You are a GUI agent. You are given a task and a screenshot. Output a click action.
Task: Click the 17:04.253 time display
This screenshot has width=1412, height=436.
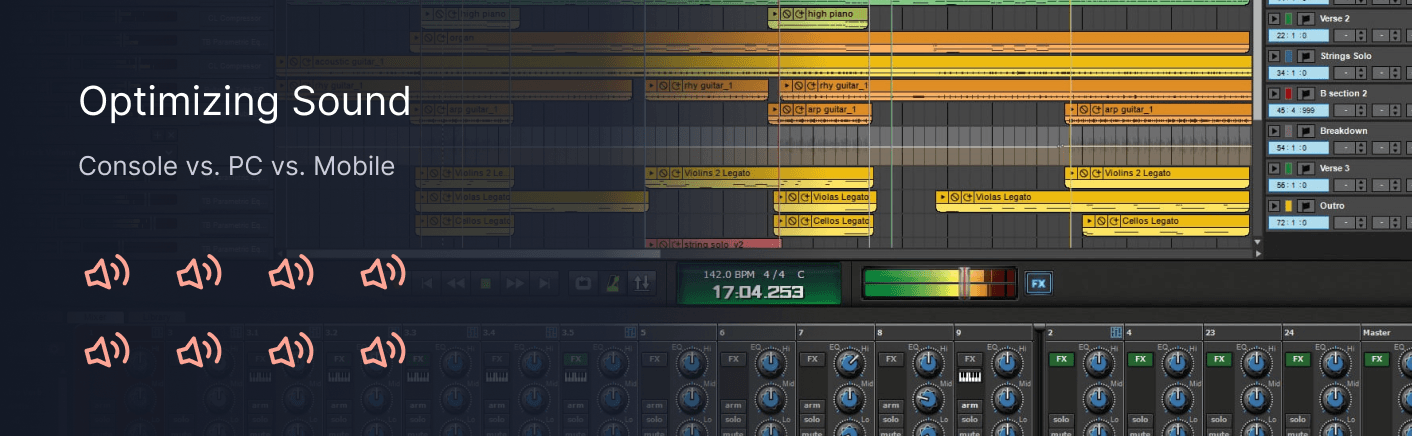coord(757,292)
